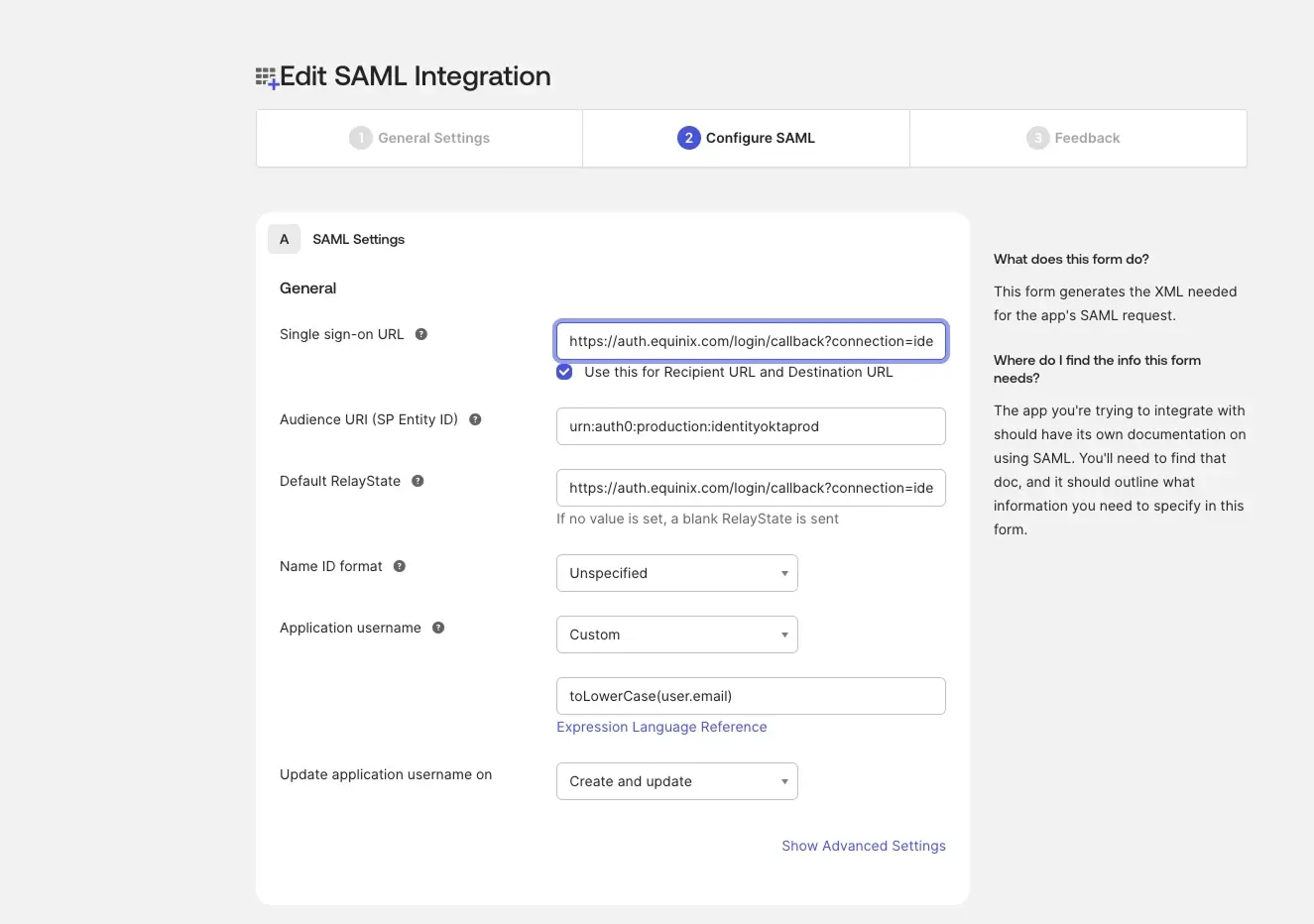The width and height of the screenshot is (1314, 924).
Task: Switch to the General Settings tab
Action: (418, 137)
